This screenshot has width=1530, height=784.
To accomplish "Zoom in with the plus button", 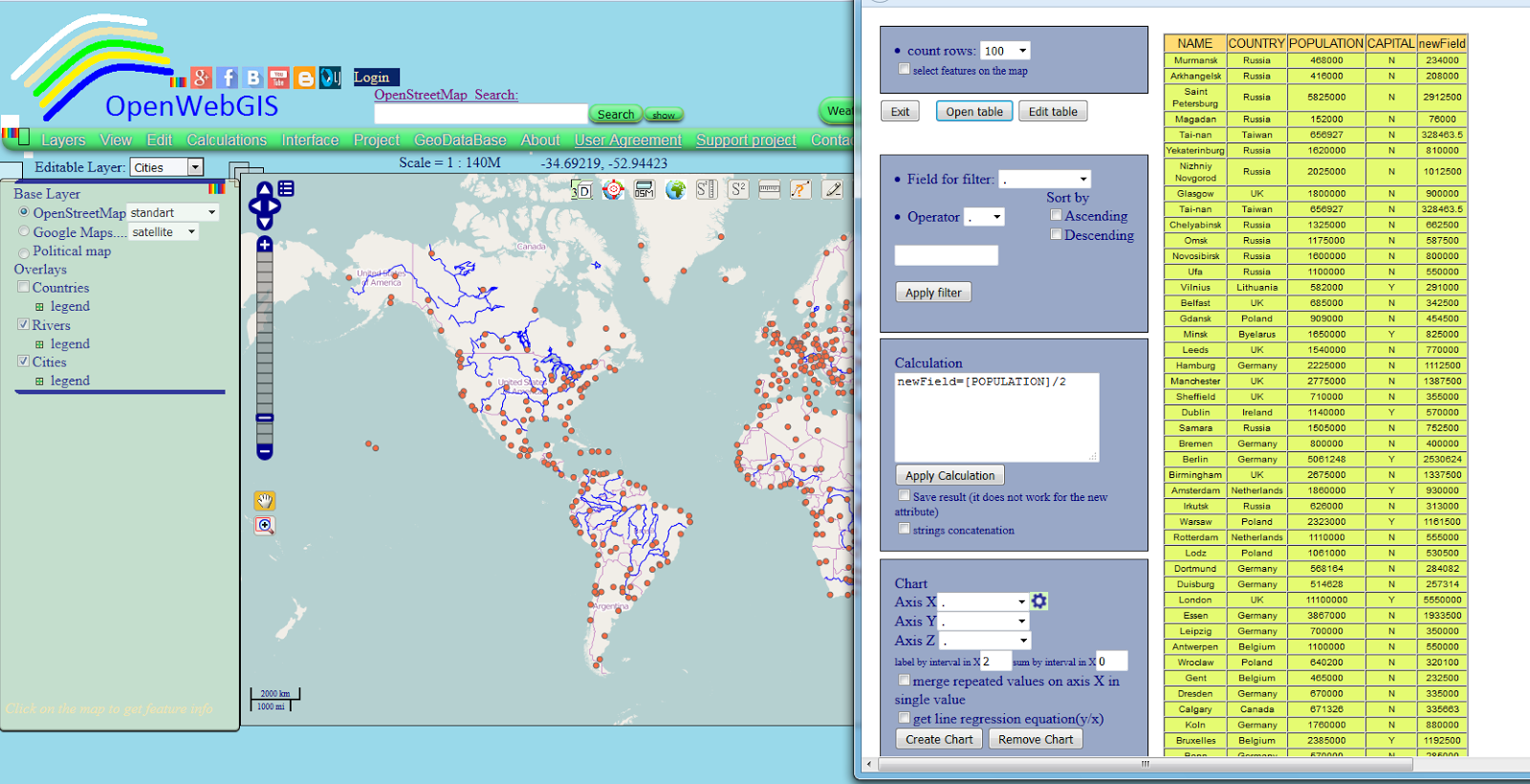I will (x=265, y=245).
